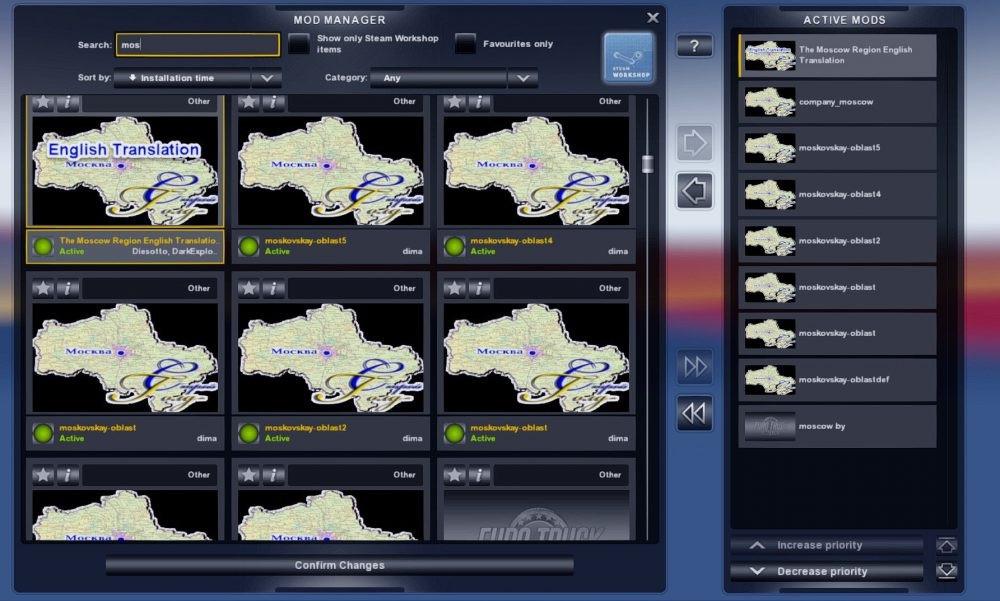Click the Increase priority button
This screenshot has width=1000, height=601.
[826, 545]
